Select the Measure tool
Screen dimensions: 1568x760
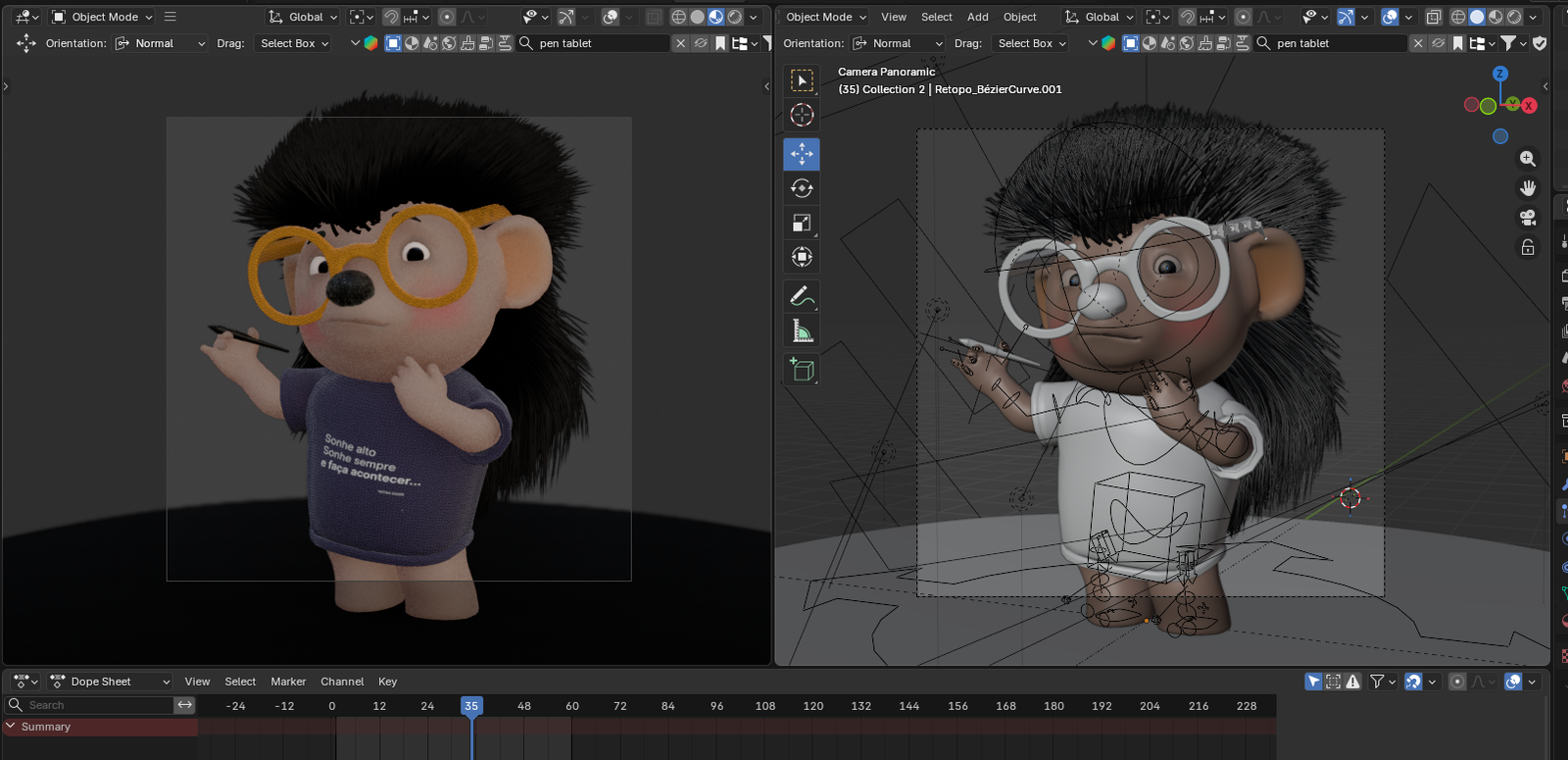[x=802, y=331]
